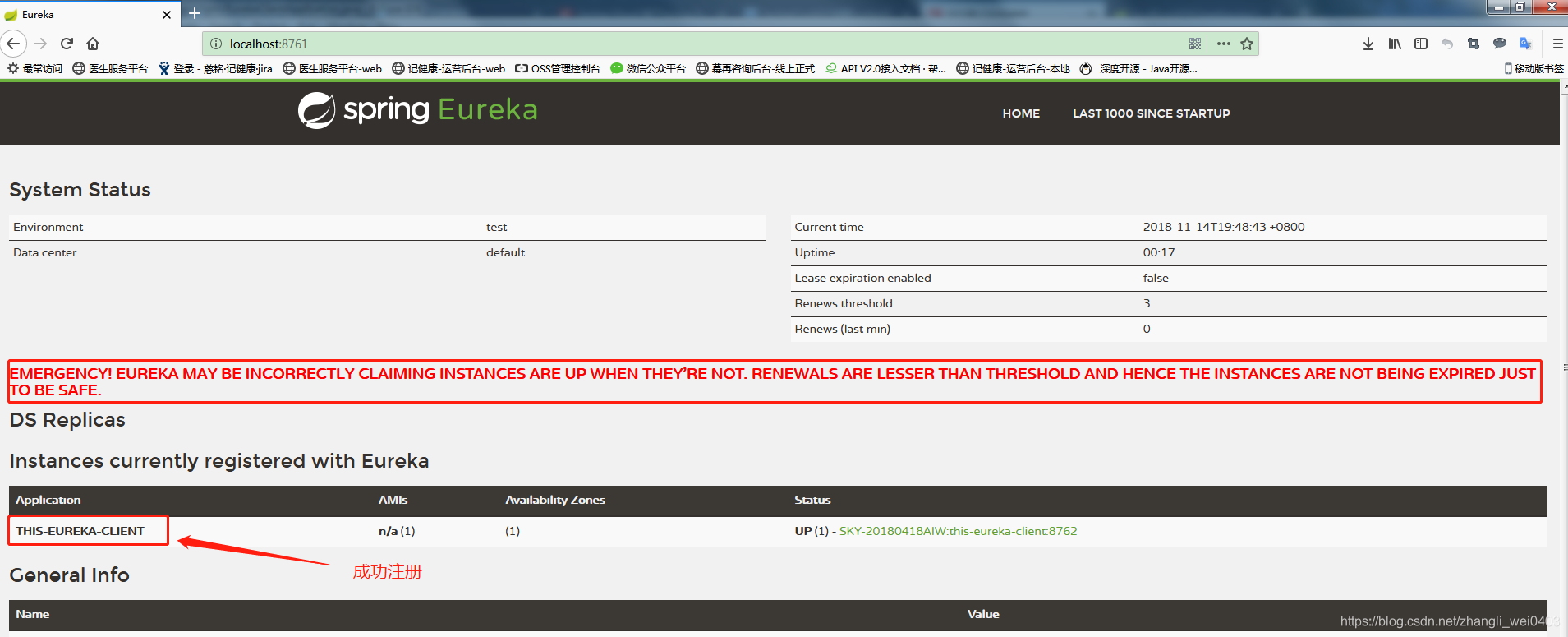
Task: Open the 医生服务平台 bookmark
Action: [x=110, y=68]
